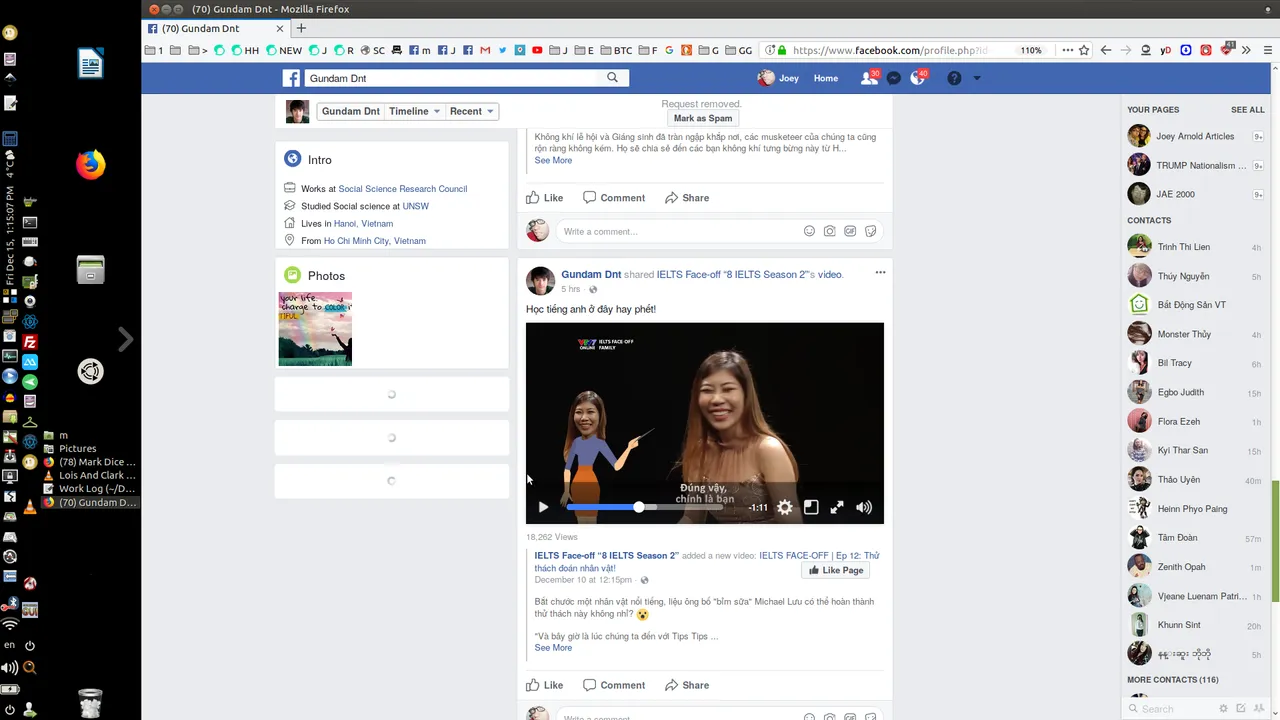Open Joey Arnold Articles page
Image resolution: width=1280 pixels, height=720 pixels.
[1195, 136]
